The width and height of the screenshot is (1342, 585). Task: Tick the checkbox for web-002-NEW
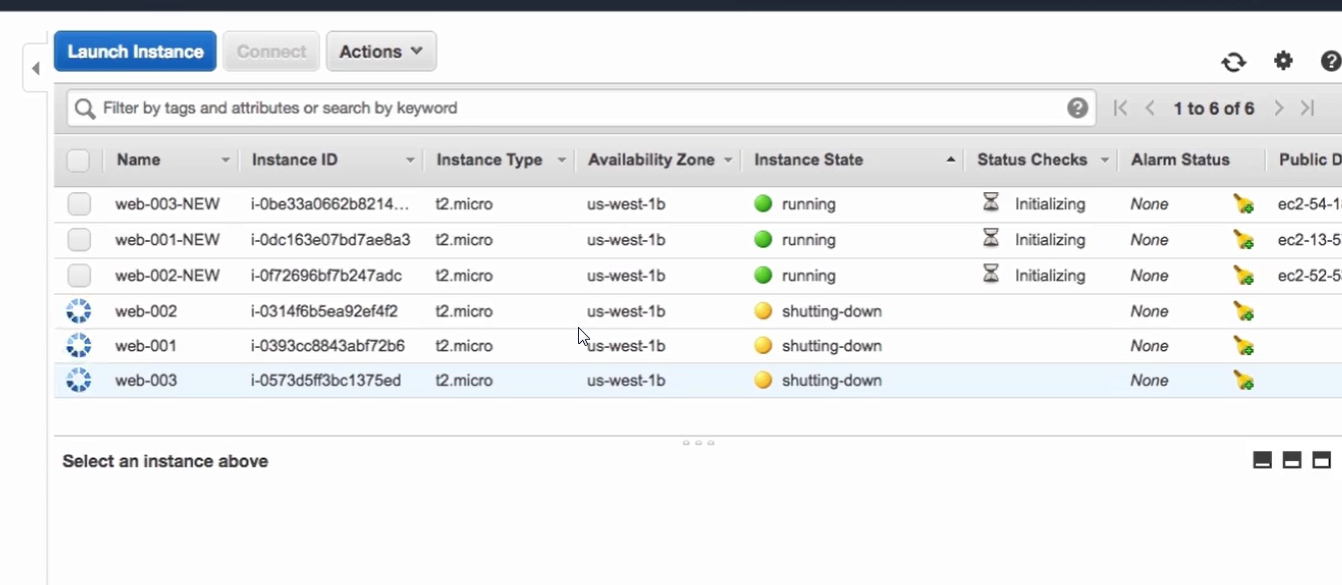[x=79, y=275]
